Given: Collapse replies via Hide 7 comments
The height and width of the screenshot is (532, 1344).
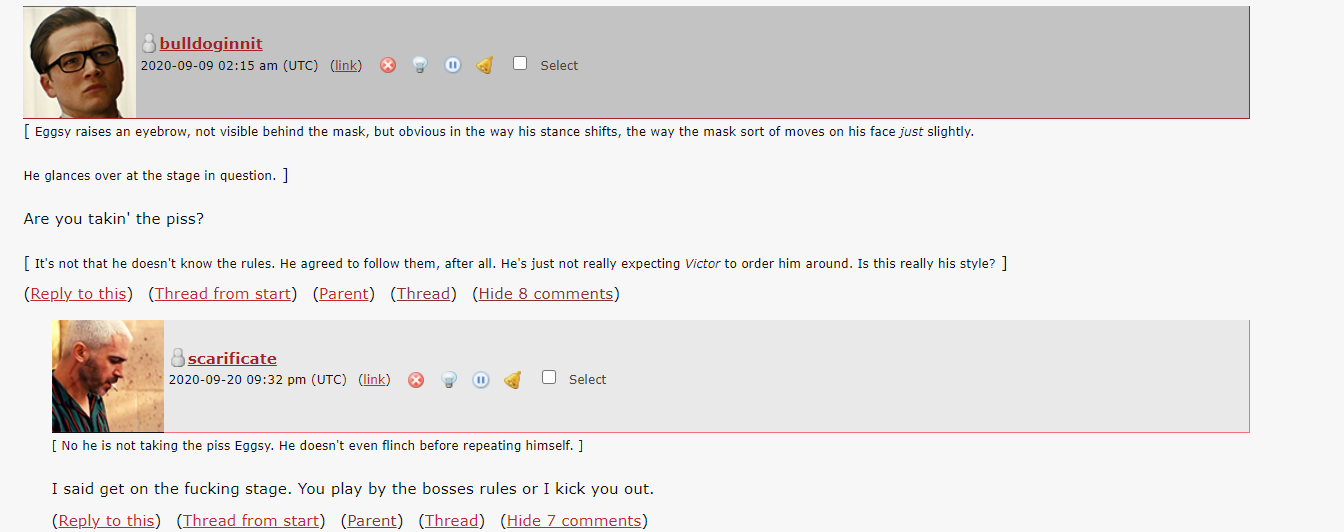Looking at the screenshot, I should 573,520.
